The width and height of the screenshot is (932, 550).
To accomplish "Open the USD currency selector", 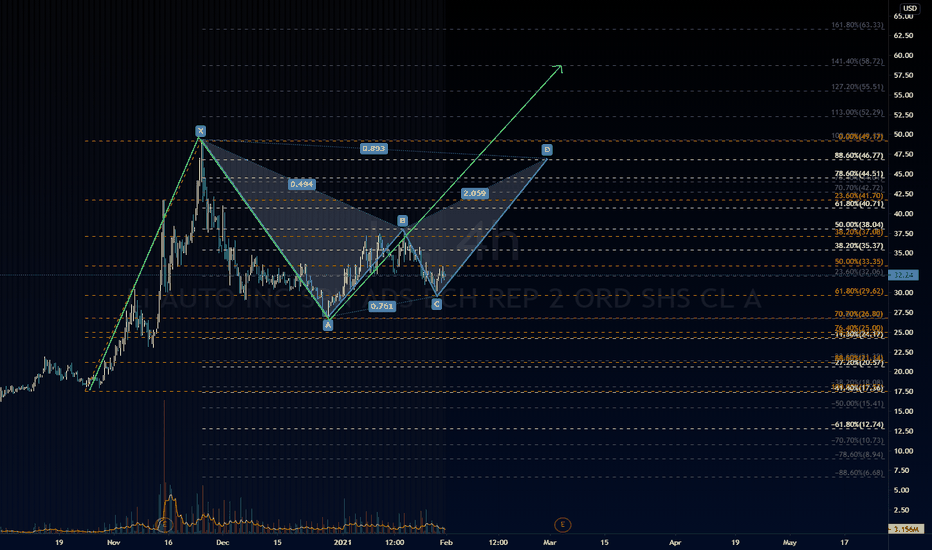I will (x=910, y=8).
